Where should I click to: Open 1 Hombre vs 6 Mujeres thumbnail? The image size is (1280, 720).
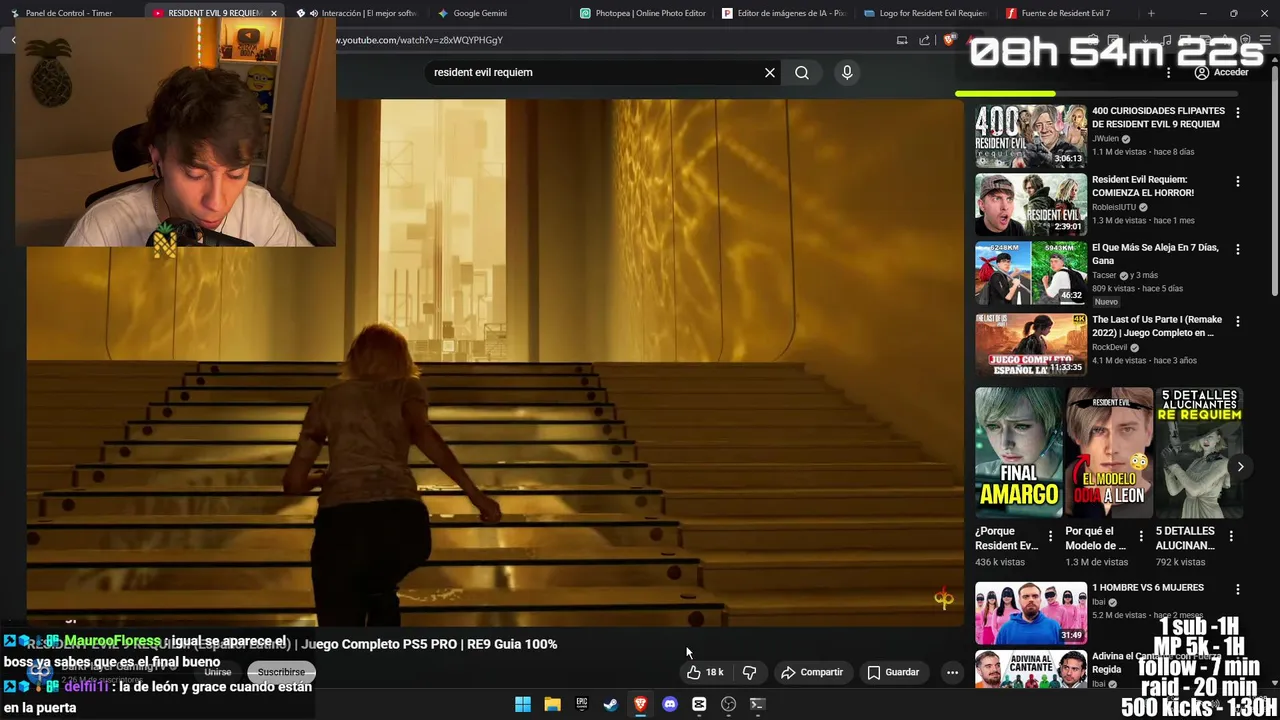1031,613
